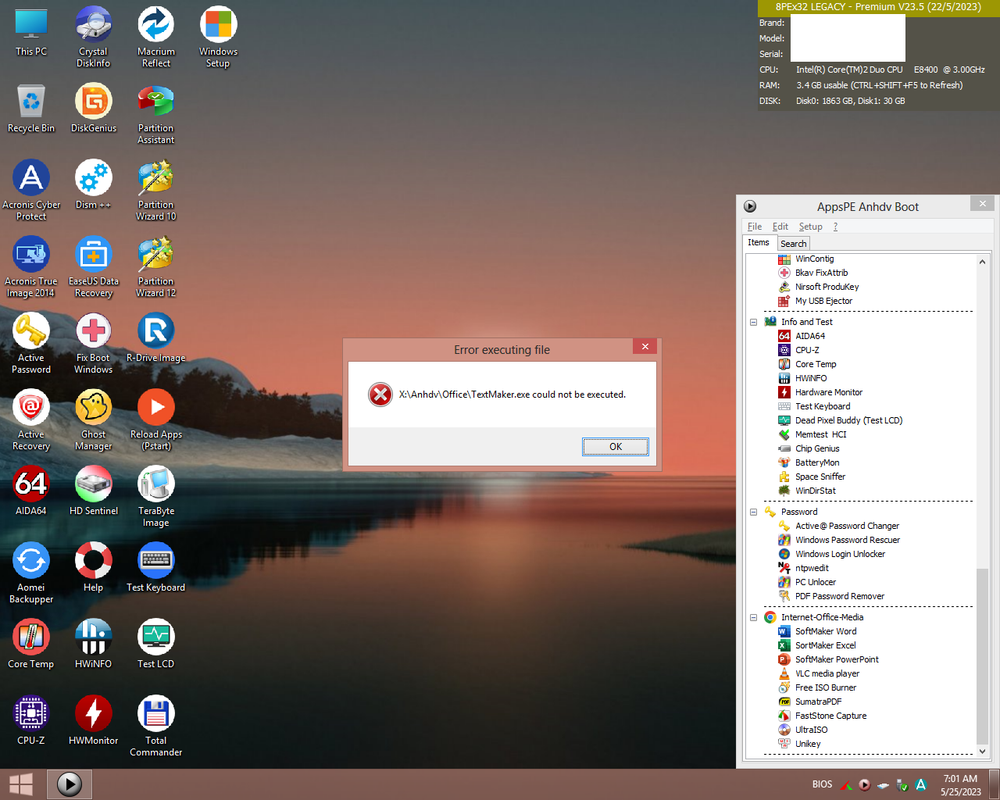1000x800 pixels.
Task: Select the Test Keyboard desktop icon
Action: (156, 567)
